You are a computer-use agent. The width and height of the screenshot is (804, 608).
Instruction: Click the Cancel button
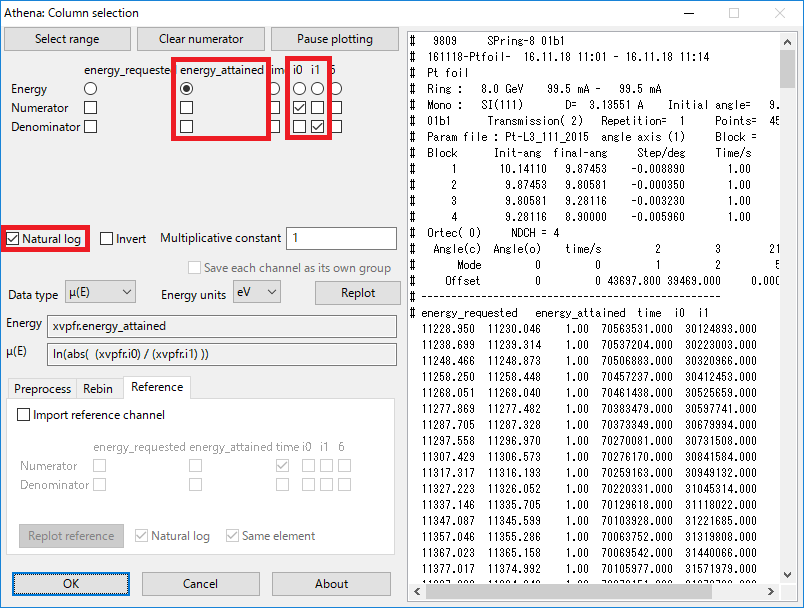pos(200,584)
